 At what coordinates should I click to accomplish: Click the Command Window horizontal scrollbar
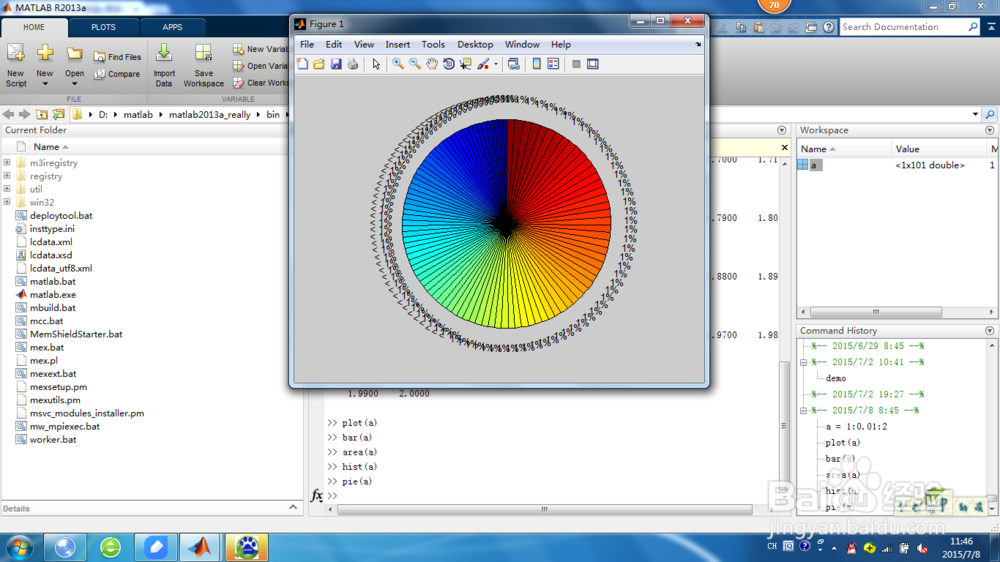click(x=544, y=509)
